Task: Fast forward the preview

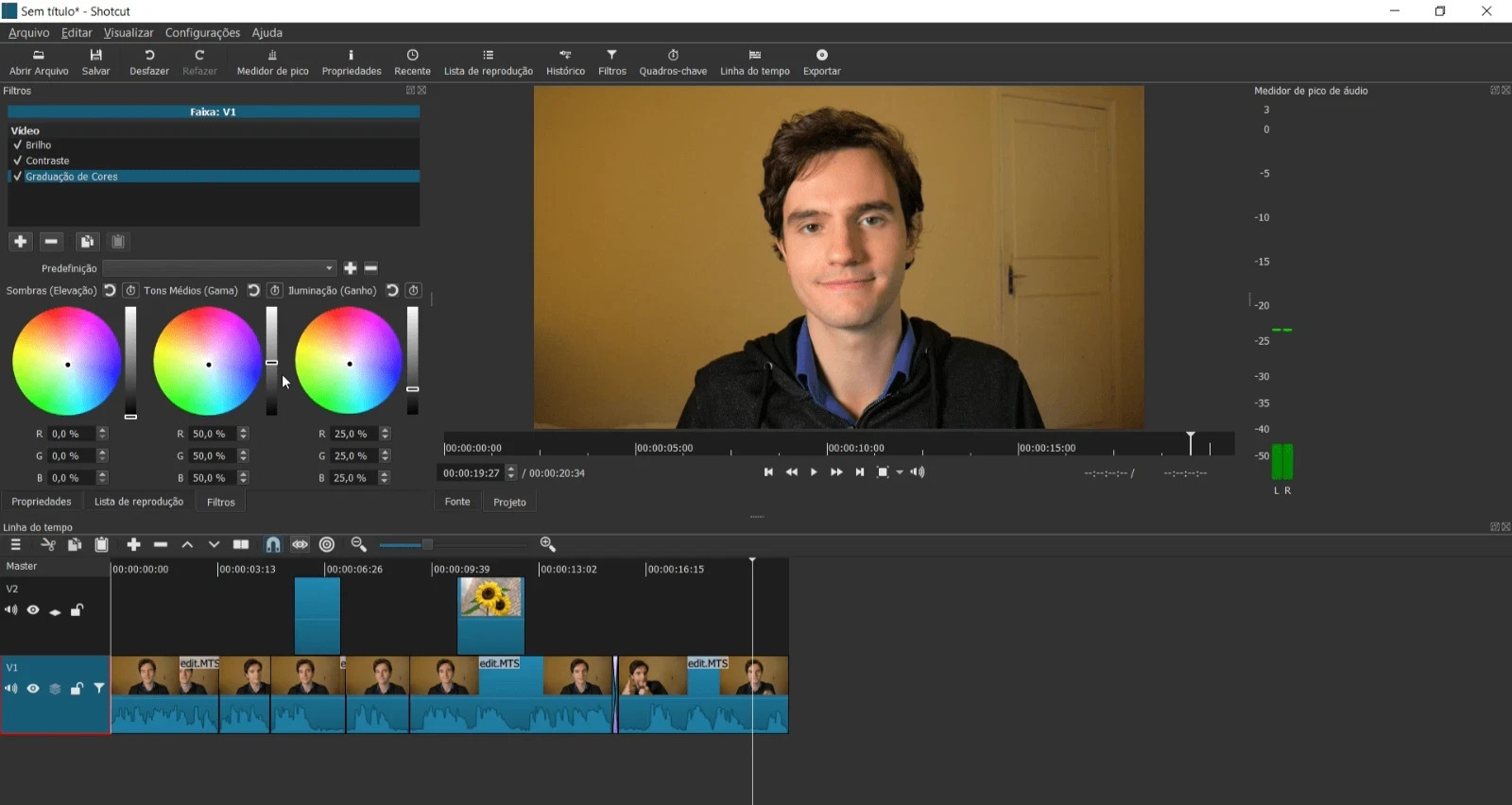Action: 836,472
